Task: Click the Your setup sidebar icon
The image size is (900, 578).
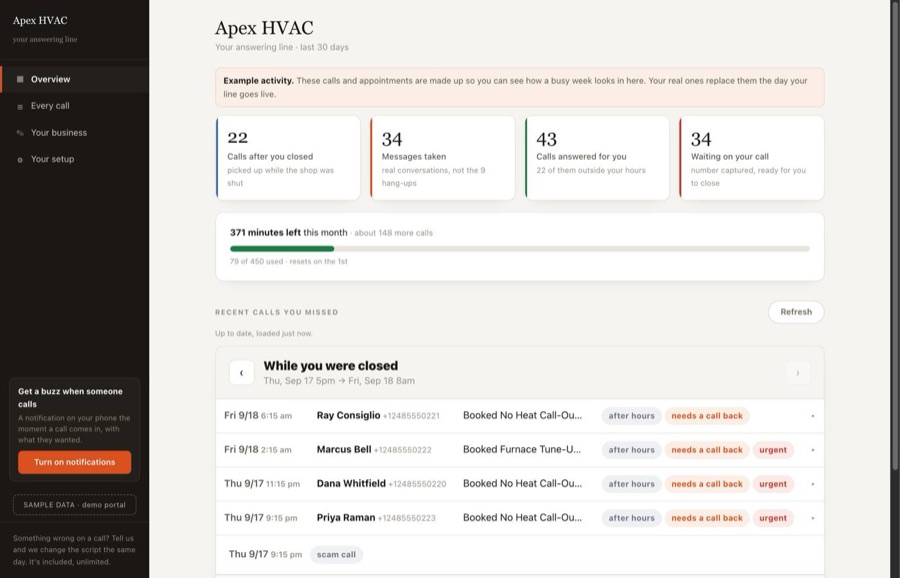Action: (x=20, y=160)
